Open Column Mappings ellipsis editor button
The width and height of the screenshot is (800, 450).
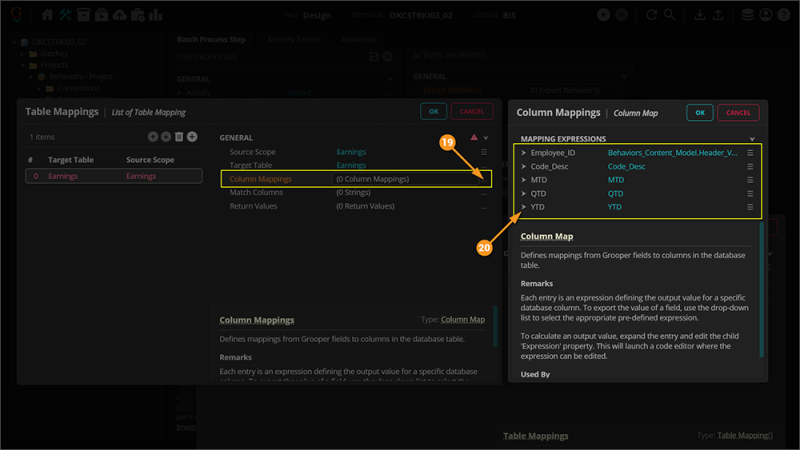(x=484, y=179)
